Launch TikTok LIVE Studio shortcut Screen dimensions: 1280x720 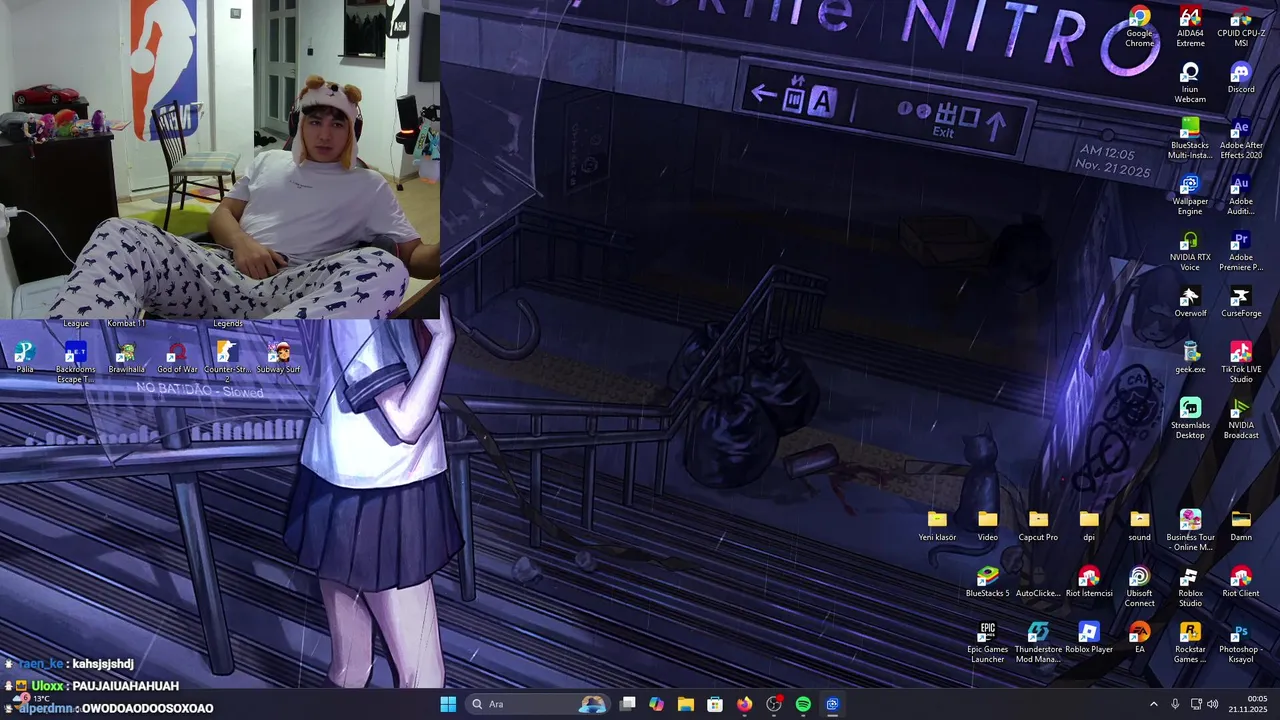point(1241,363)
